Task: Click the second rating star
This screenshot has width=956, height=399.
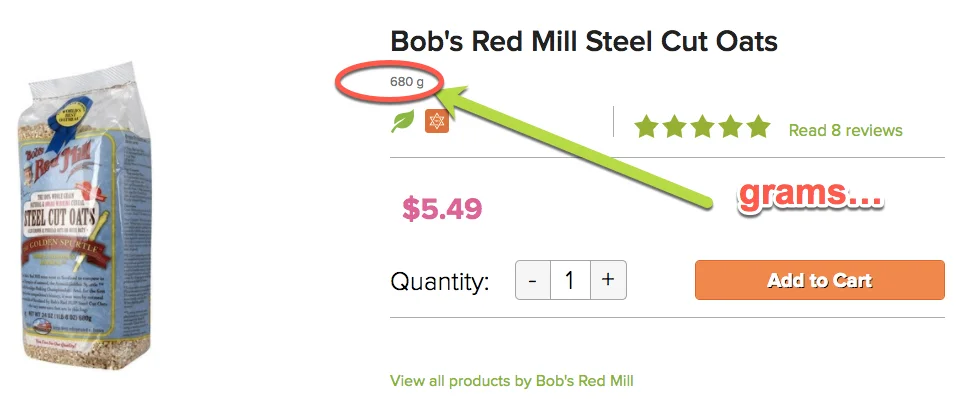Action: point(674,127)
